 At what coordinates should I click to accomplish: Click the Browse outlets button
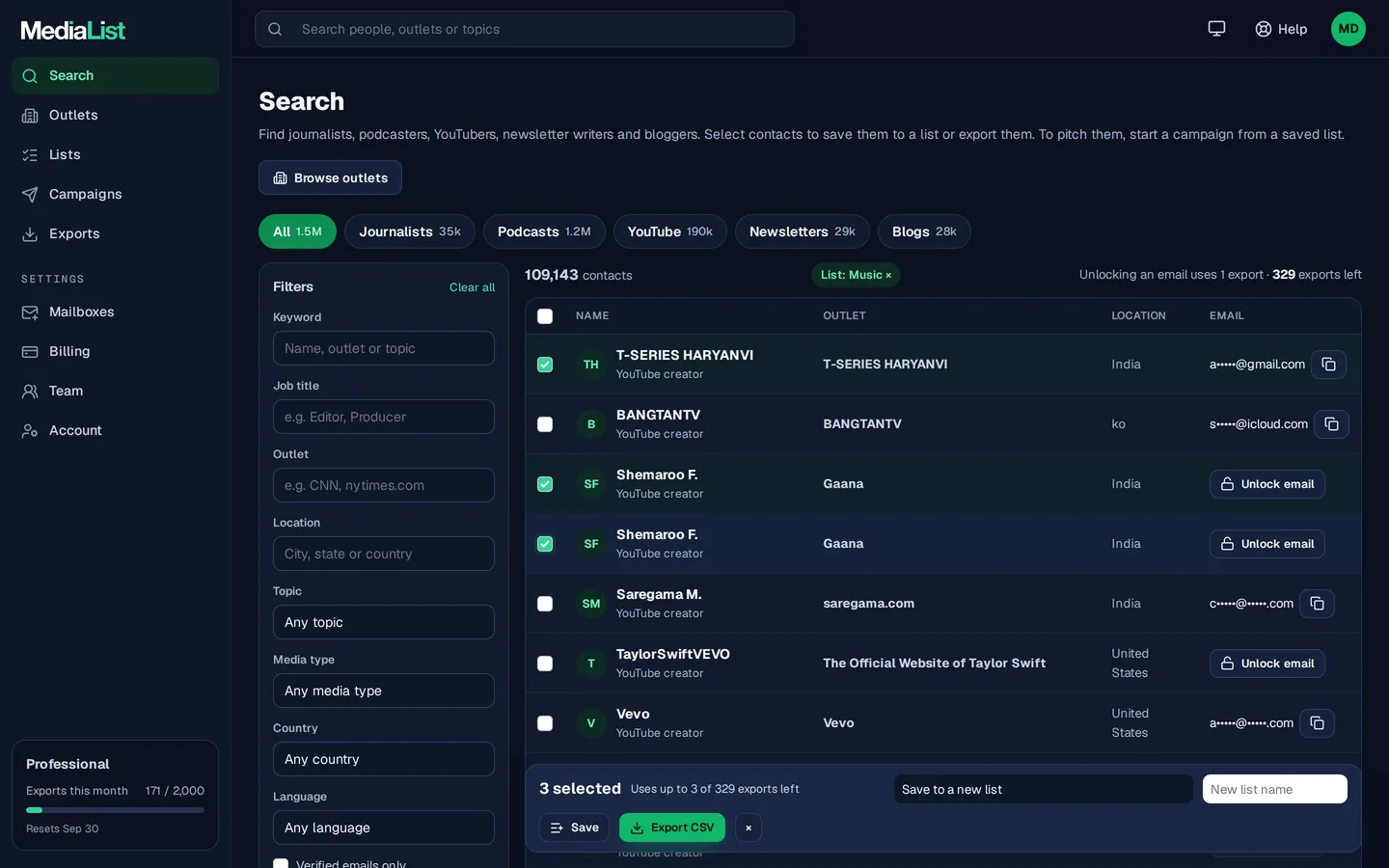coord(330,177)
